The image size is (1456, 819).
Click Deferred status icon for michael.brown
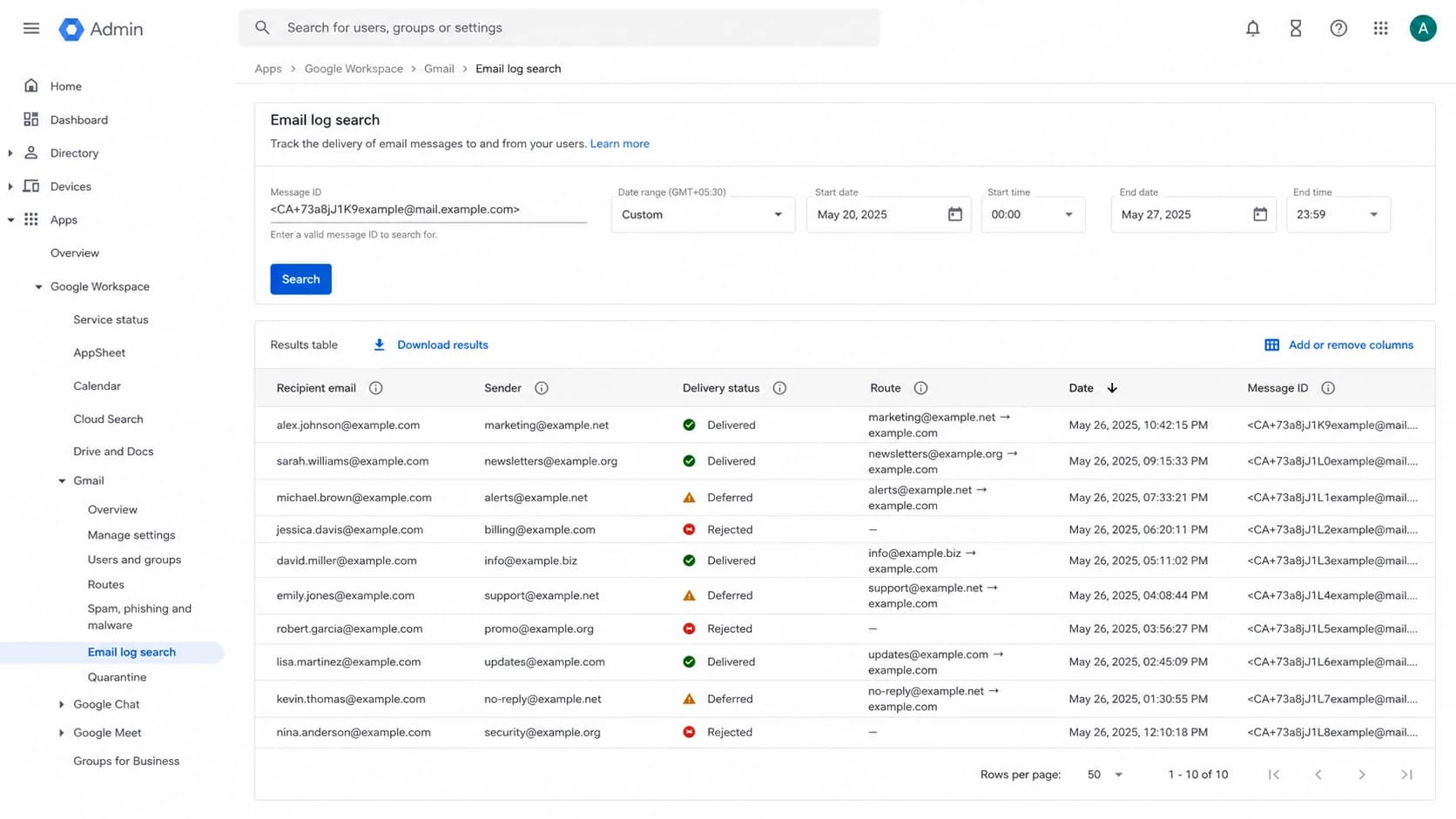[x=689, y=498]
